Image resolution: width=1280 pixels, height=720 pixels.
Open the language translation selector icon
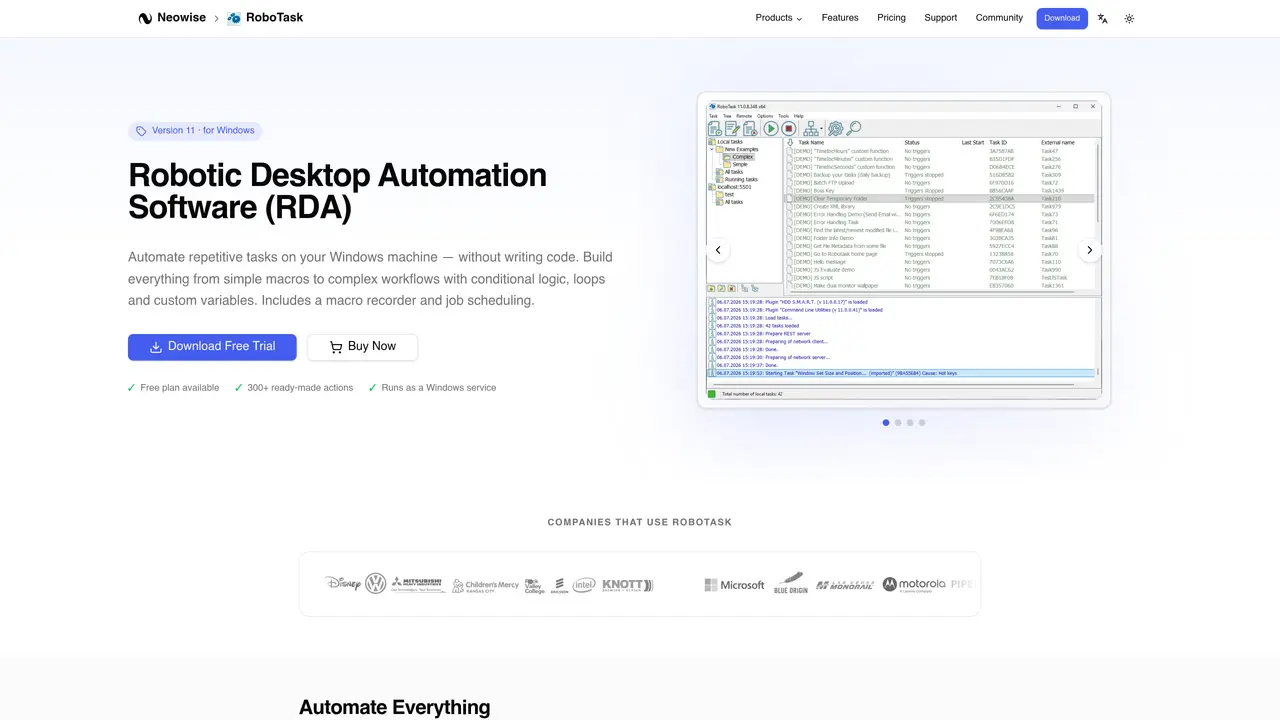click(x=1102, y=18)
